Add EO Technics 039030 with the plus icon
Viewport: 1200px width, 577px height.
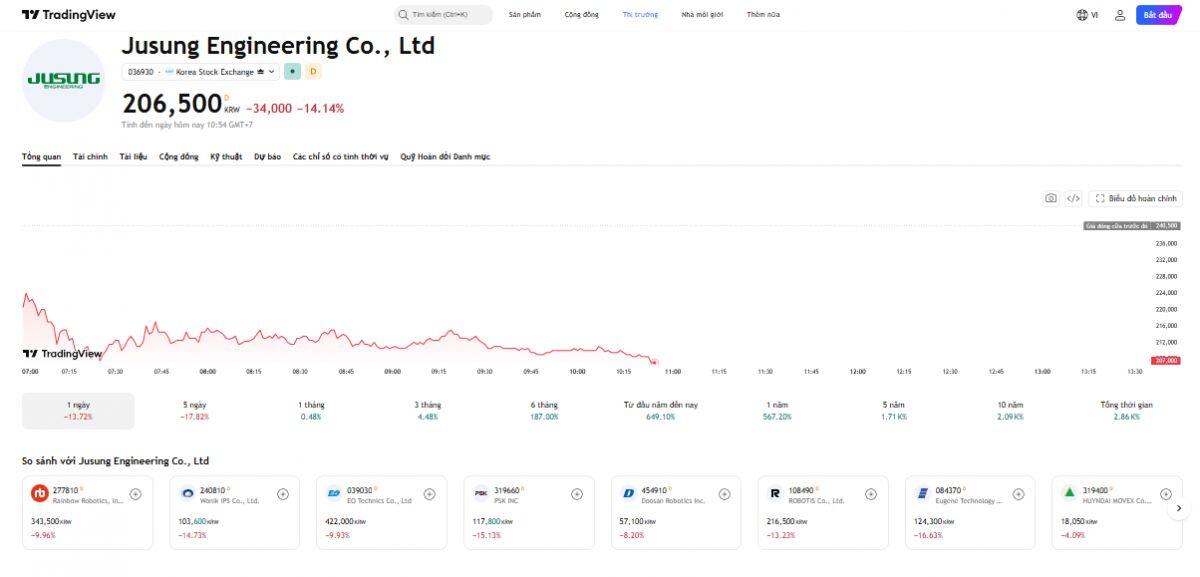pos(430,494)
